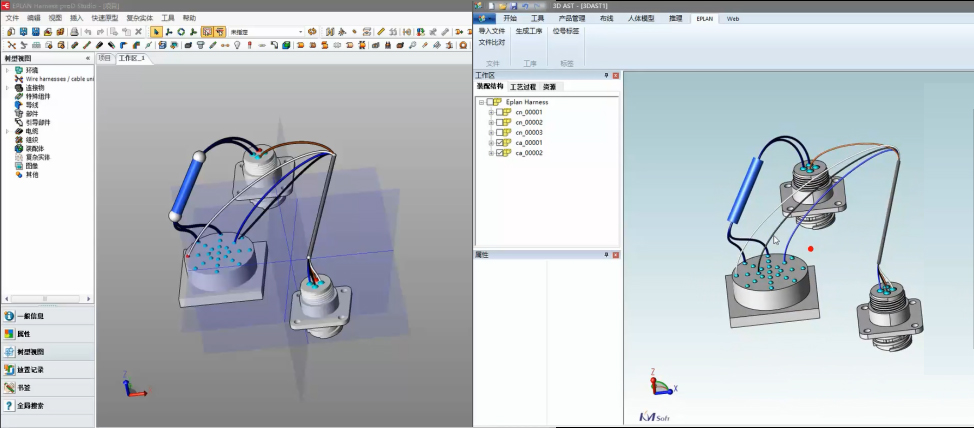Open the 布线 ribbon tab
The image size is (974, 428).
(x=606, y=18)
